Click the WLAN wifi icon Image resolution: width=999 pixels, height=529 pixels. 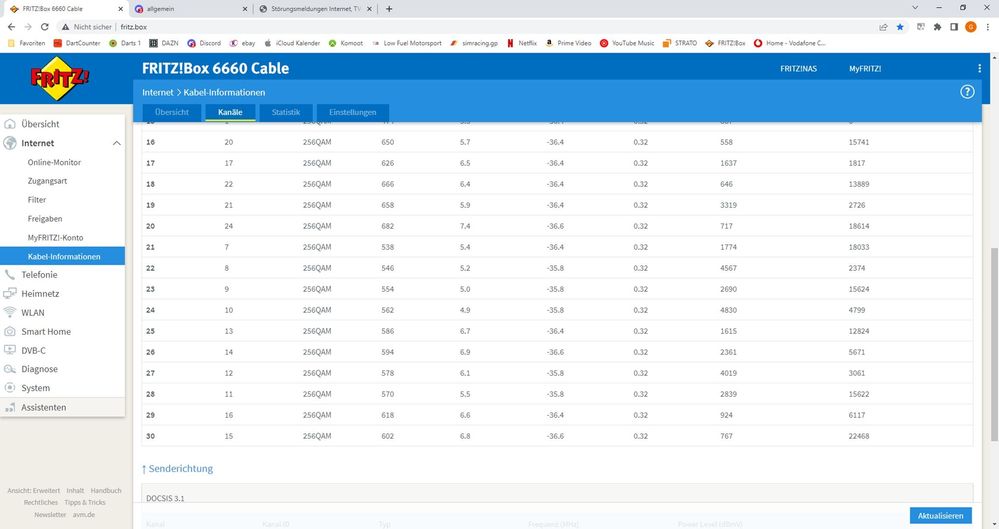10,312
